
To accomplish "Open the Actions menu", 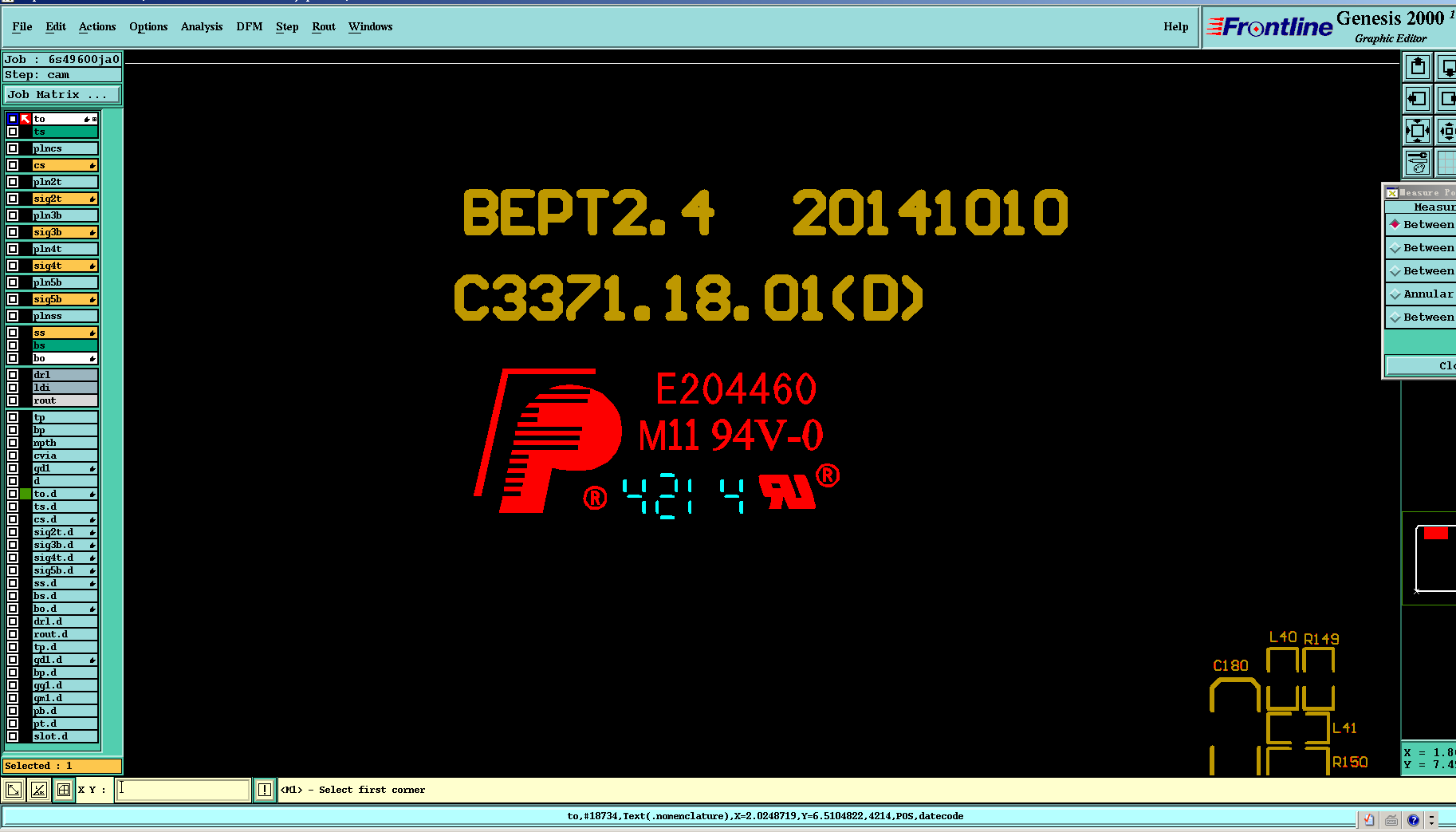I will (x=97, y=26).
